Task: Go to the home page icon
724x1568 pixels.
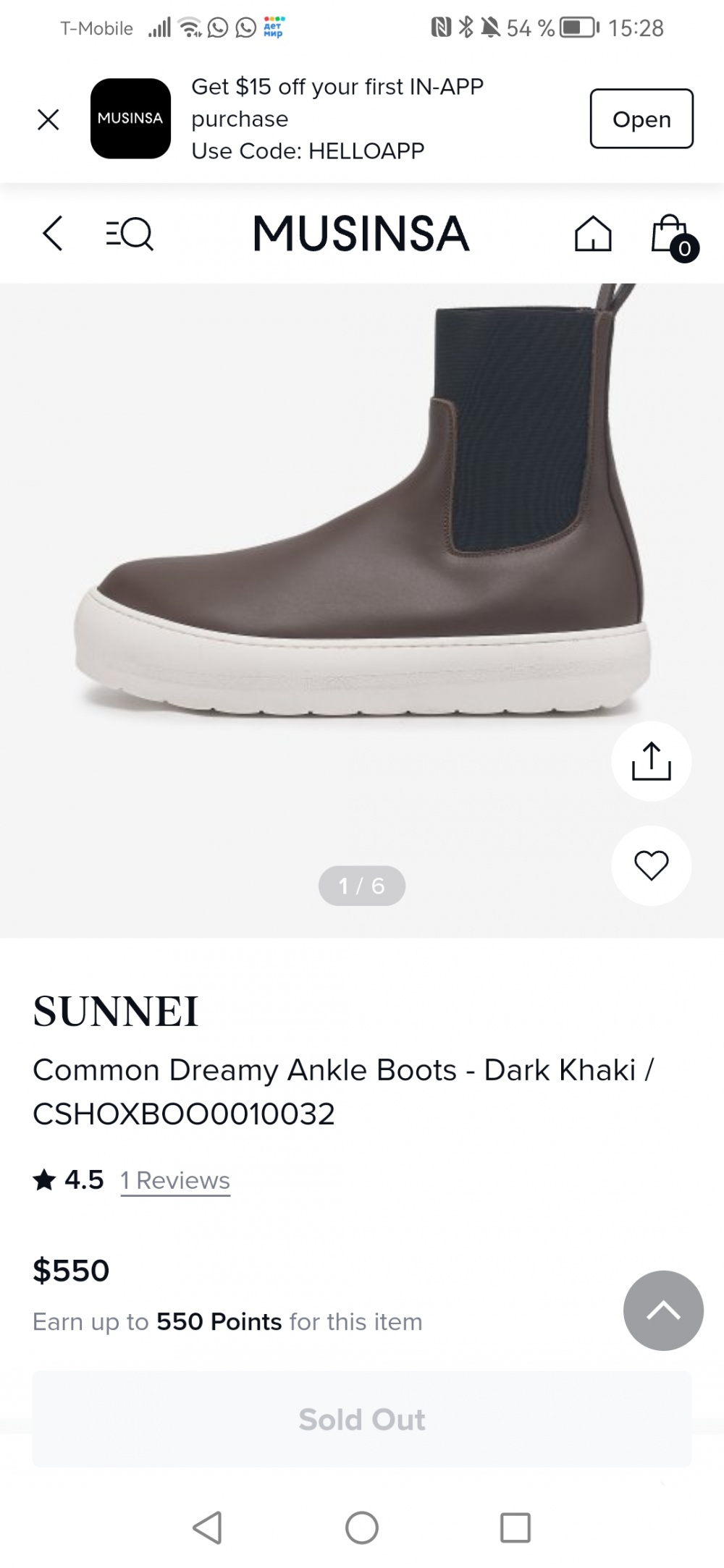Action: point(593,234)
